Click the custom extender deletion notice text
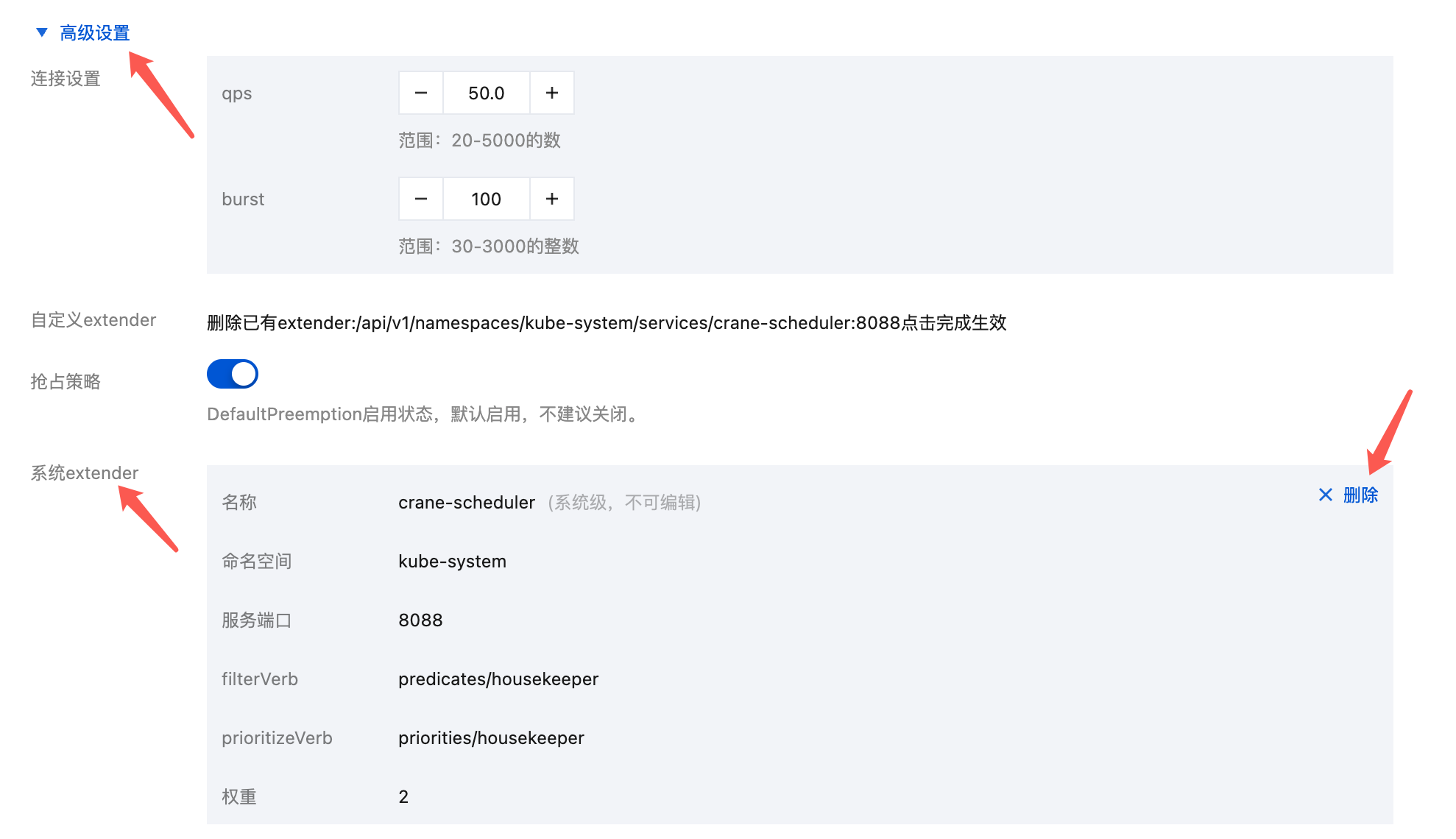This screenshot has width=1456, height=839. pos(606,323)
